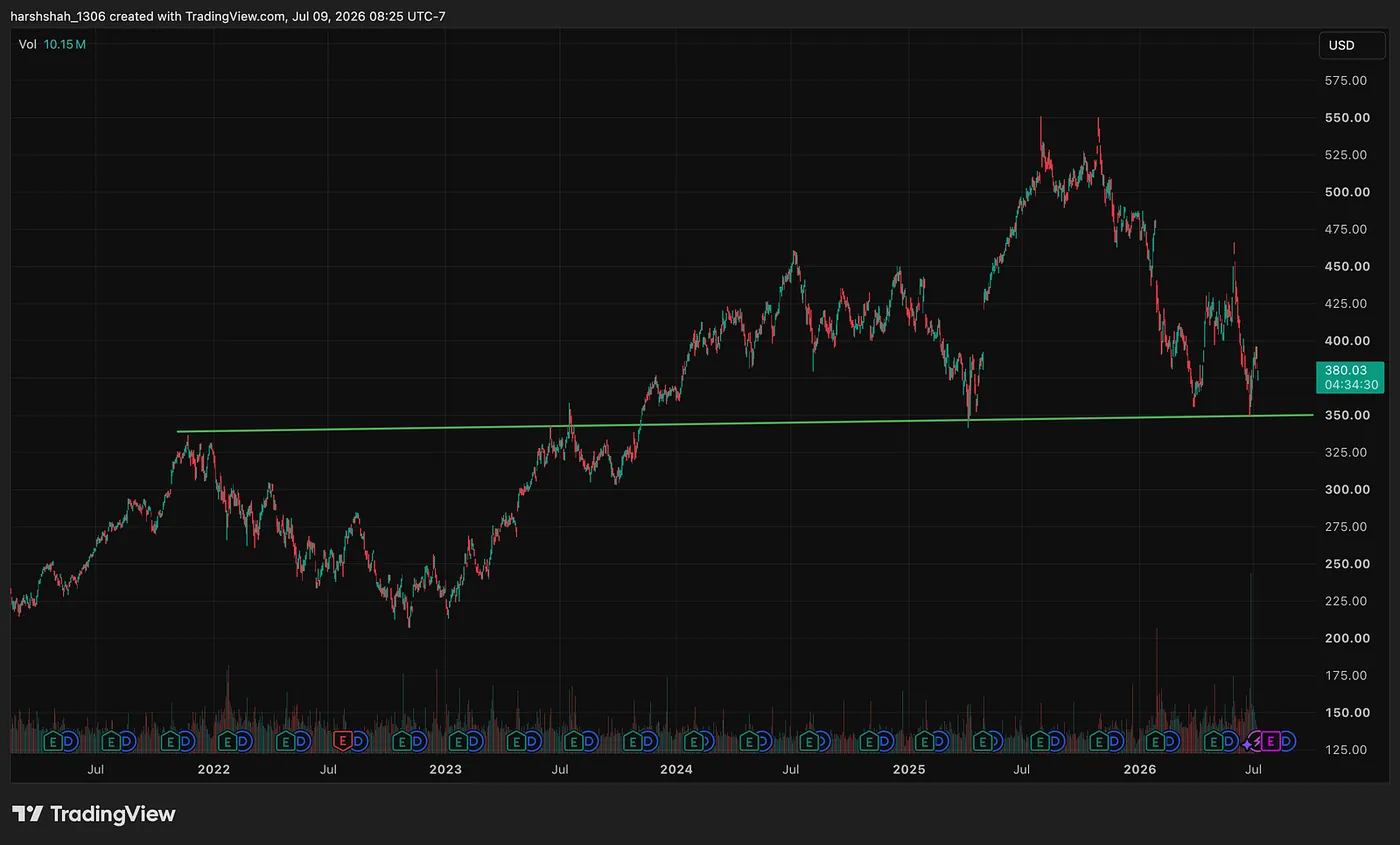Open the green earnings E marker above 2025
This screenshot has width=1400, height=845.
tap(924, 742)
